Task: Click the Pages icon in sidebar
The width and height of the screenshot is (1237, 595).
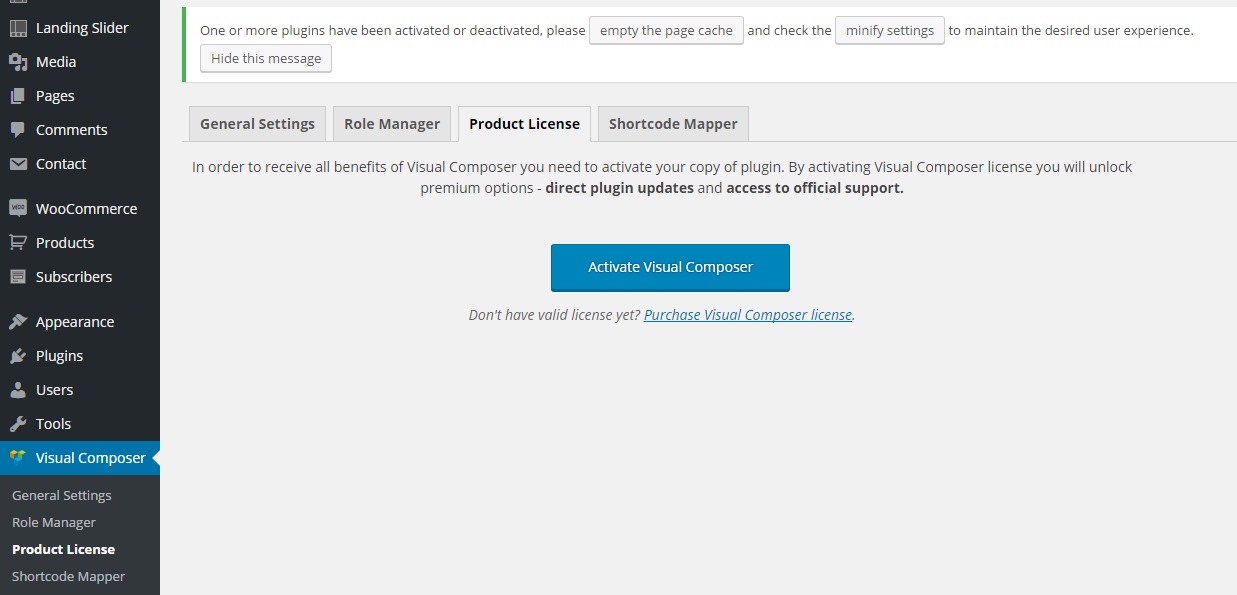Action: [17, 96]
